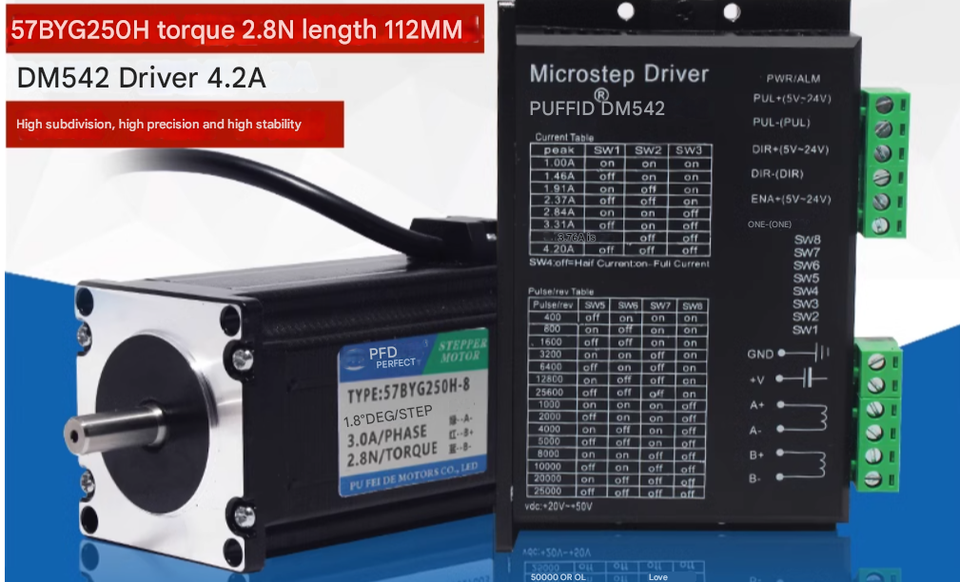Click the "4.20A" current value
960x582 pixels.
tap(559, 249)
